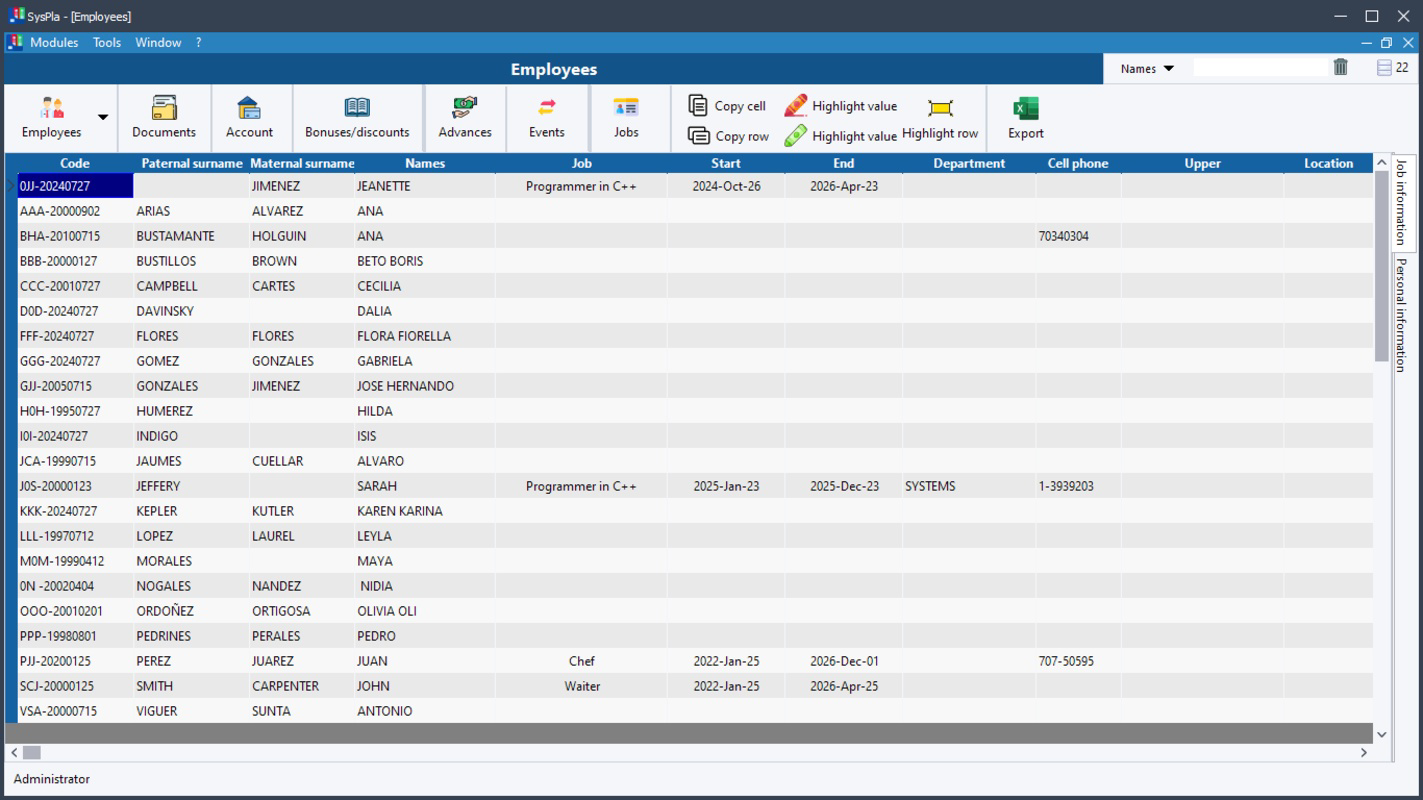This screenshot has height=800, width=1423.
Task: Select code cell KKK-20240727
Action: 75,511
